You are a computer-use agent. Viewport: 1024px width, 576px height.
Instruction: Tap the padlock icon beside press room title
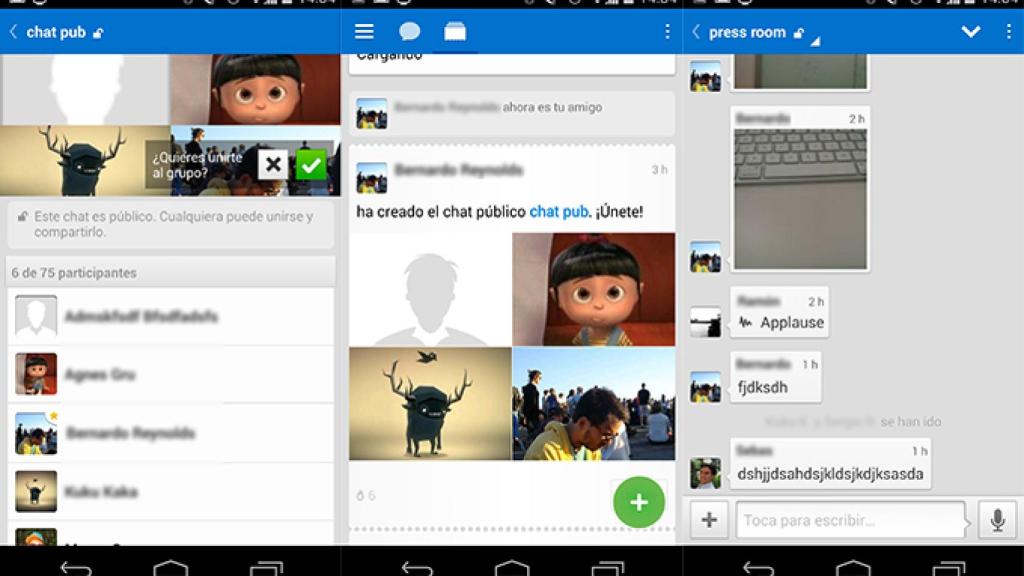797,31
